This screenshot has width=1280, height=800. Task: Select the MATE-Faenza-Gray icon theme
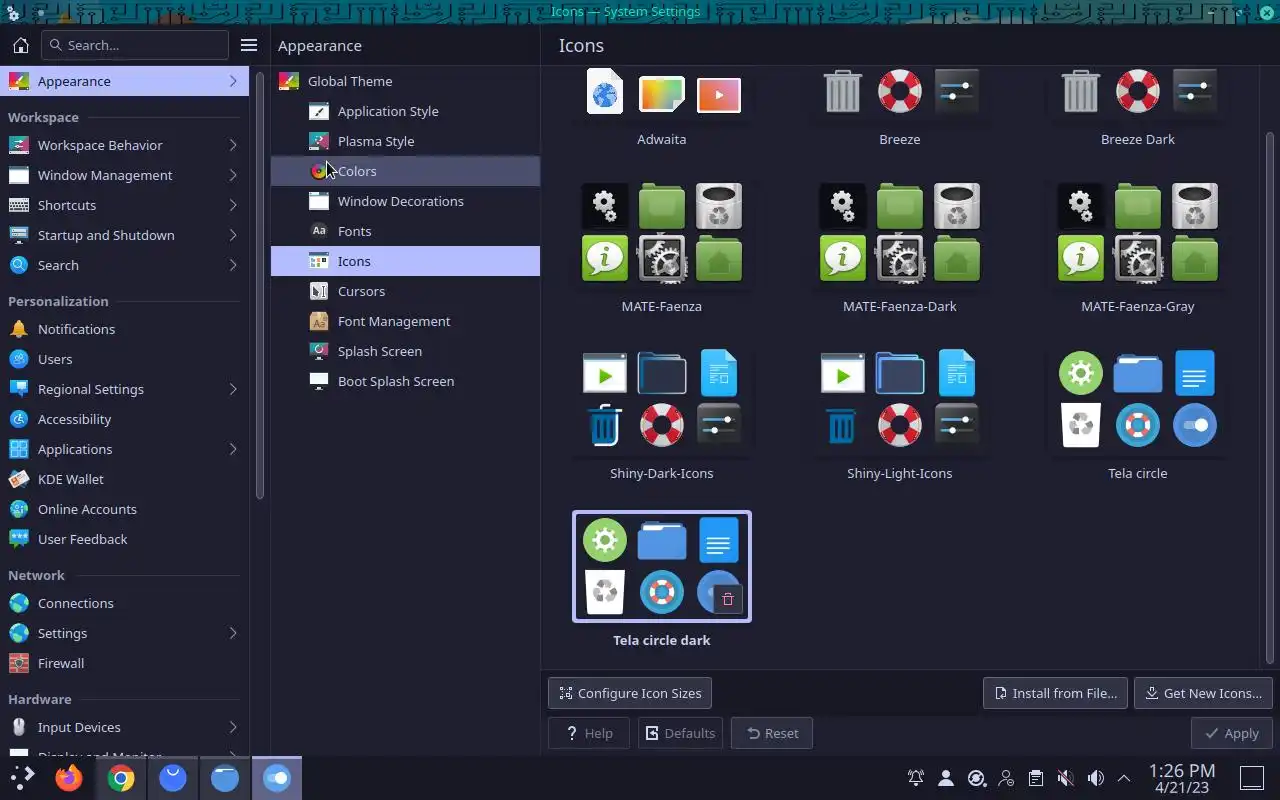click(1138, 248)
